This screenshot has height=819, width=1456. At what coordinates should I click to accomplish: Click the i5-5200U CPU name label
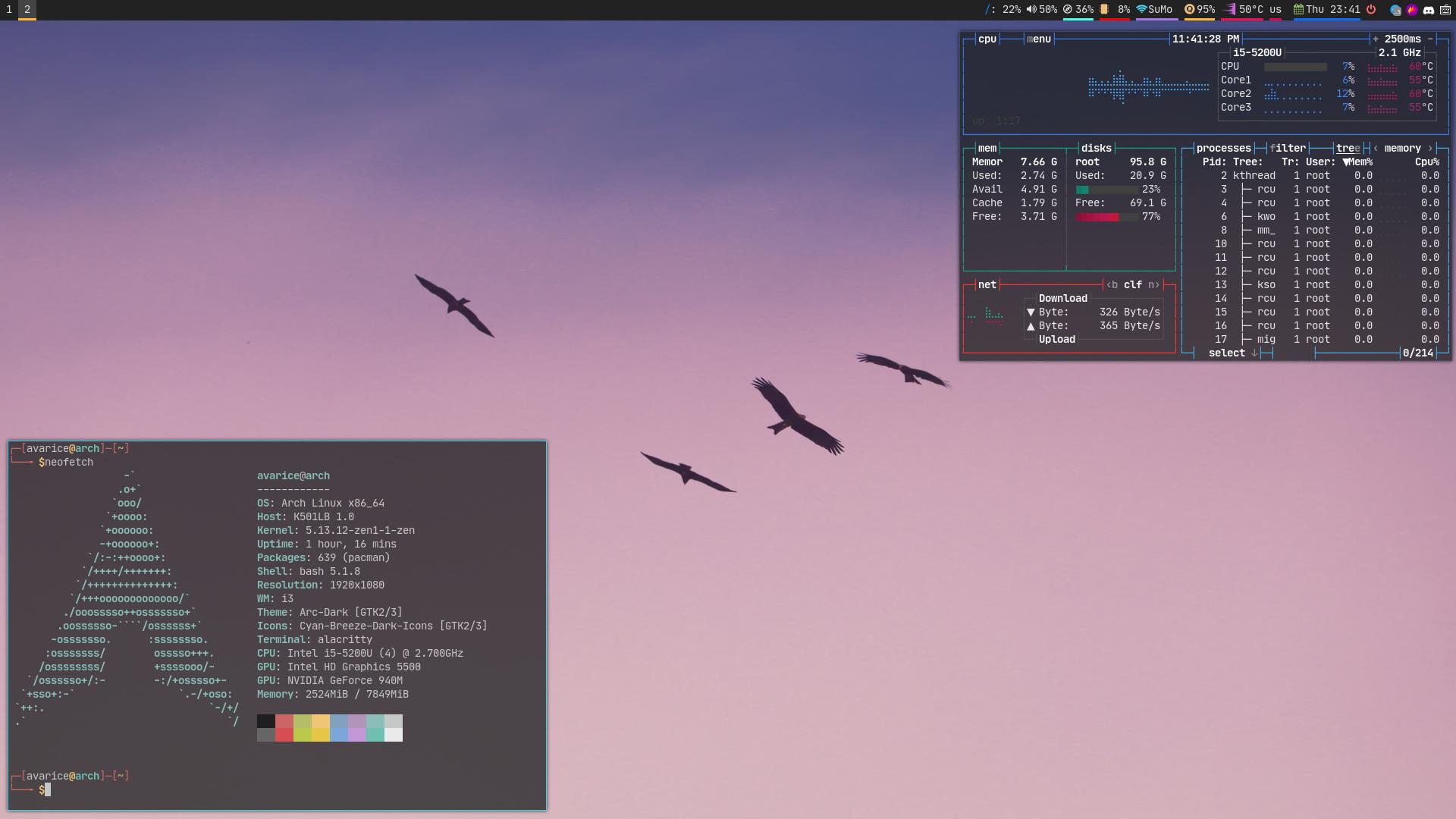coord(1257,53)
